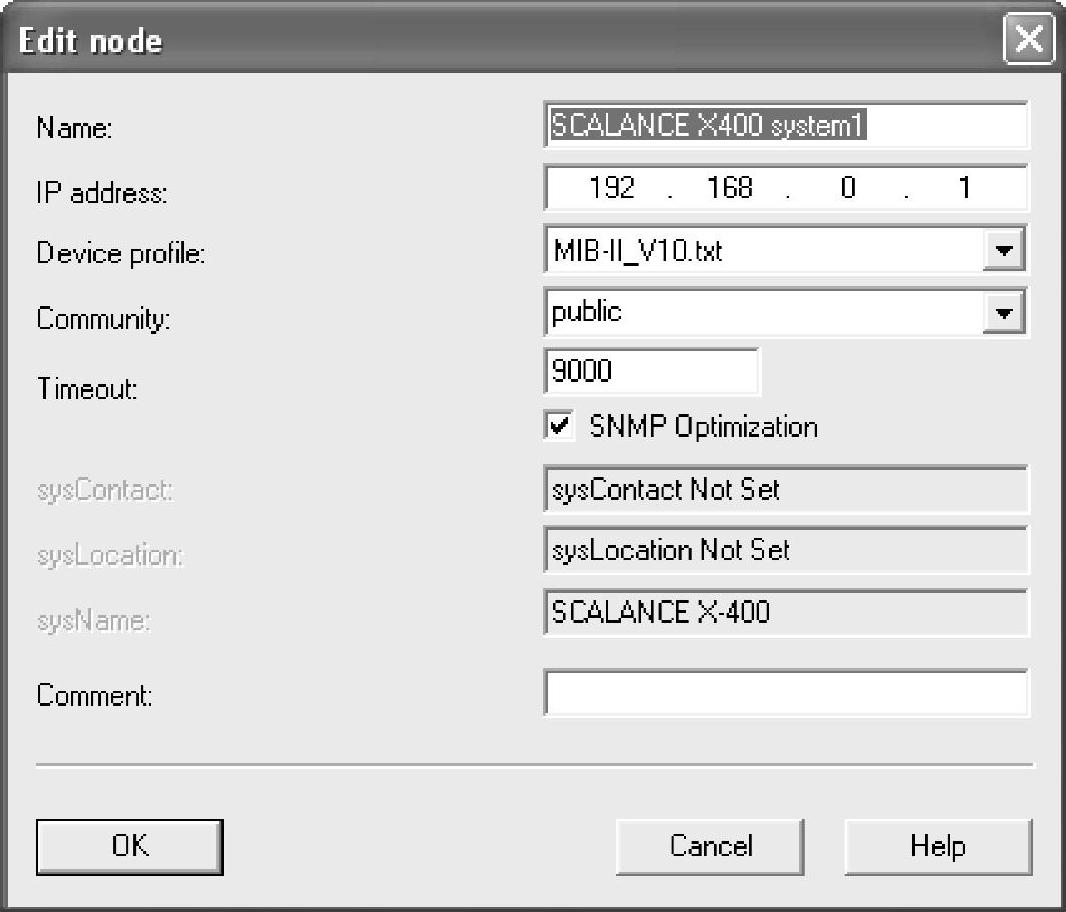Click the sysName field SCALANCE X-400

point(787,612)
